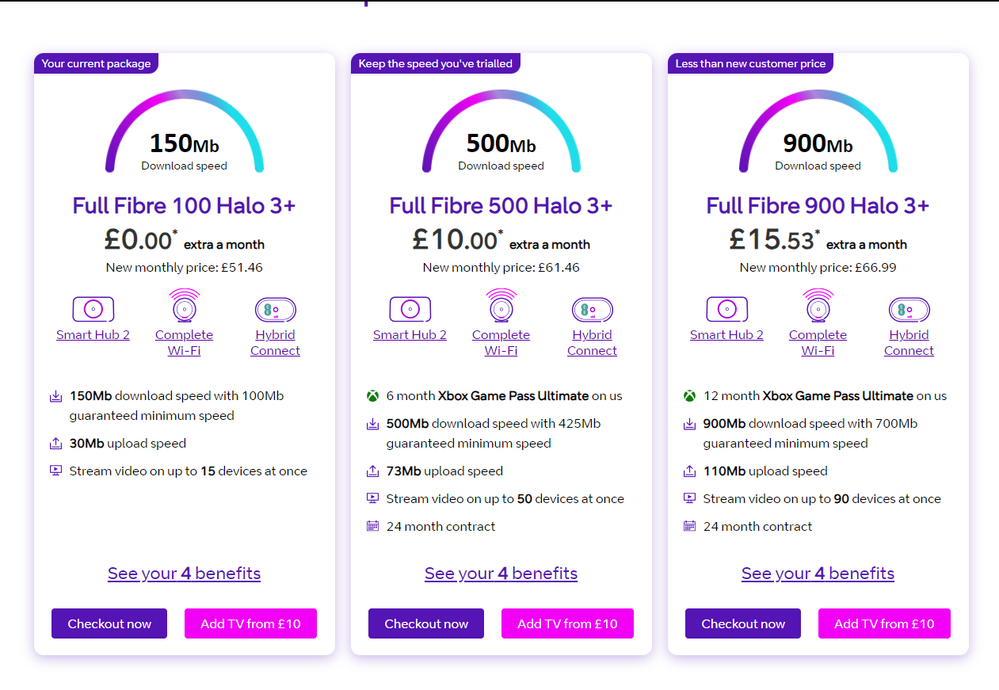Add TV from £10 to Full Fibre 900
The height and width of the screenshot is (690, 999).
(x=884, y=623)
